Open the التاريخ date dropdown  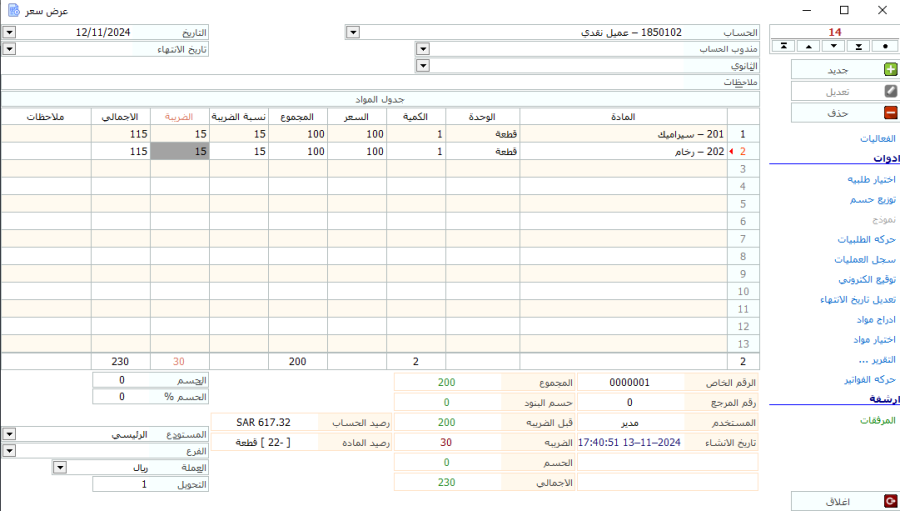pos(8,32)
